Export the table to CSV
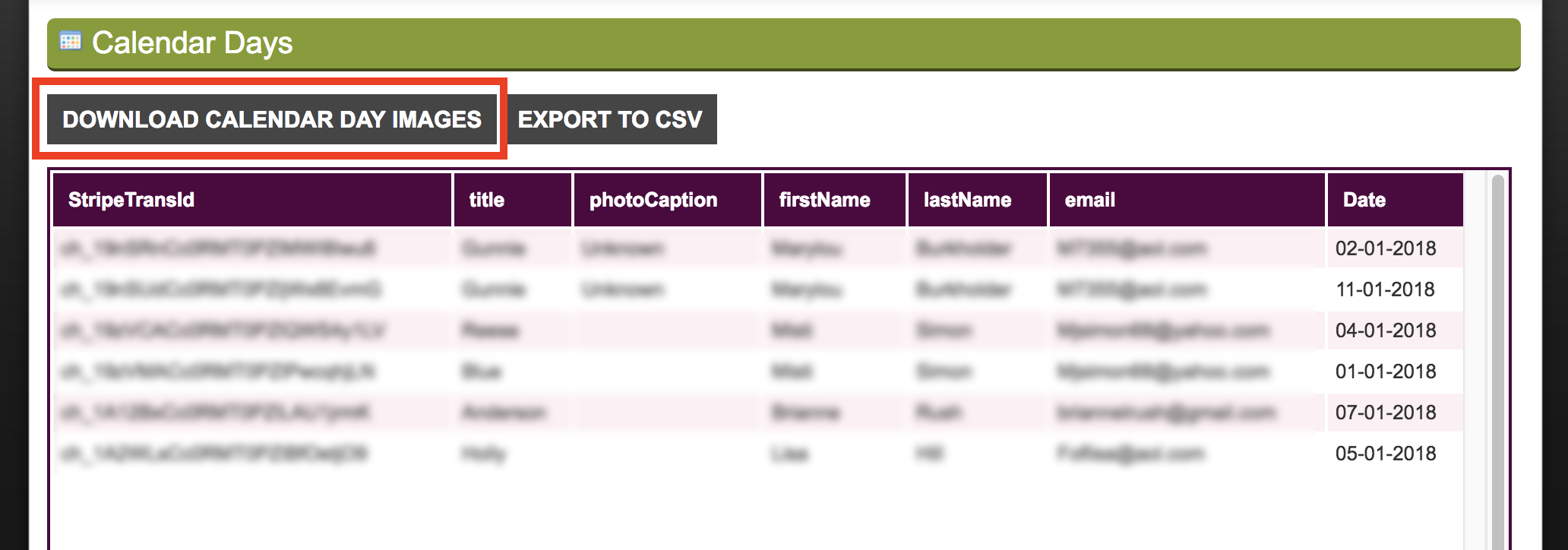This screenshot has height=550, width=1568. click(x=610, y=119)
